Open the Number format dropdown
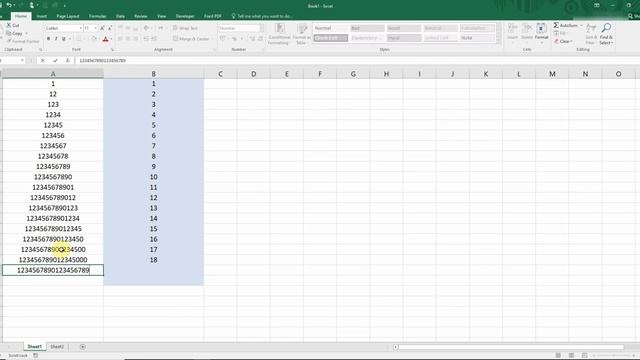The width and height of the screenshot is (640, 360). click(262, 28)
